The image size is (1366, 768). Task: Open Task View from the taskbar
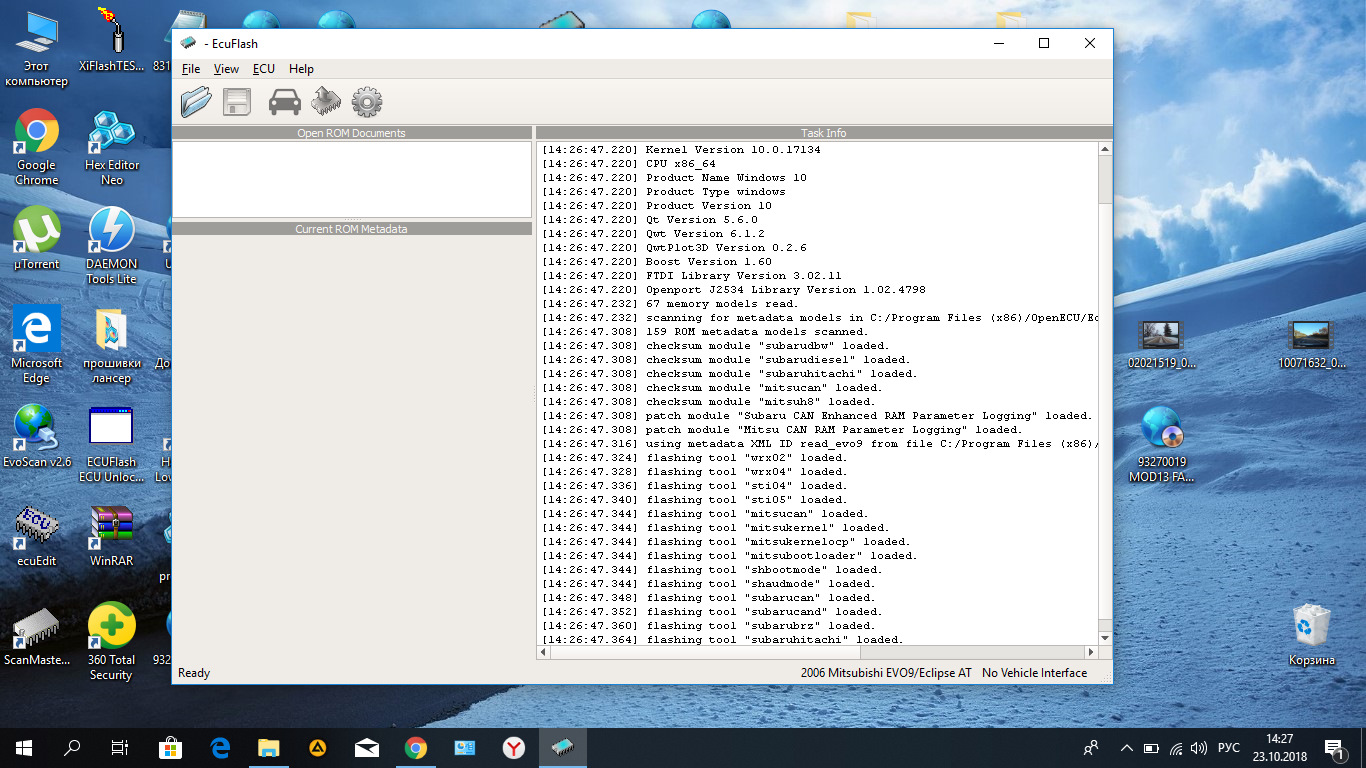point(120,748)
